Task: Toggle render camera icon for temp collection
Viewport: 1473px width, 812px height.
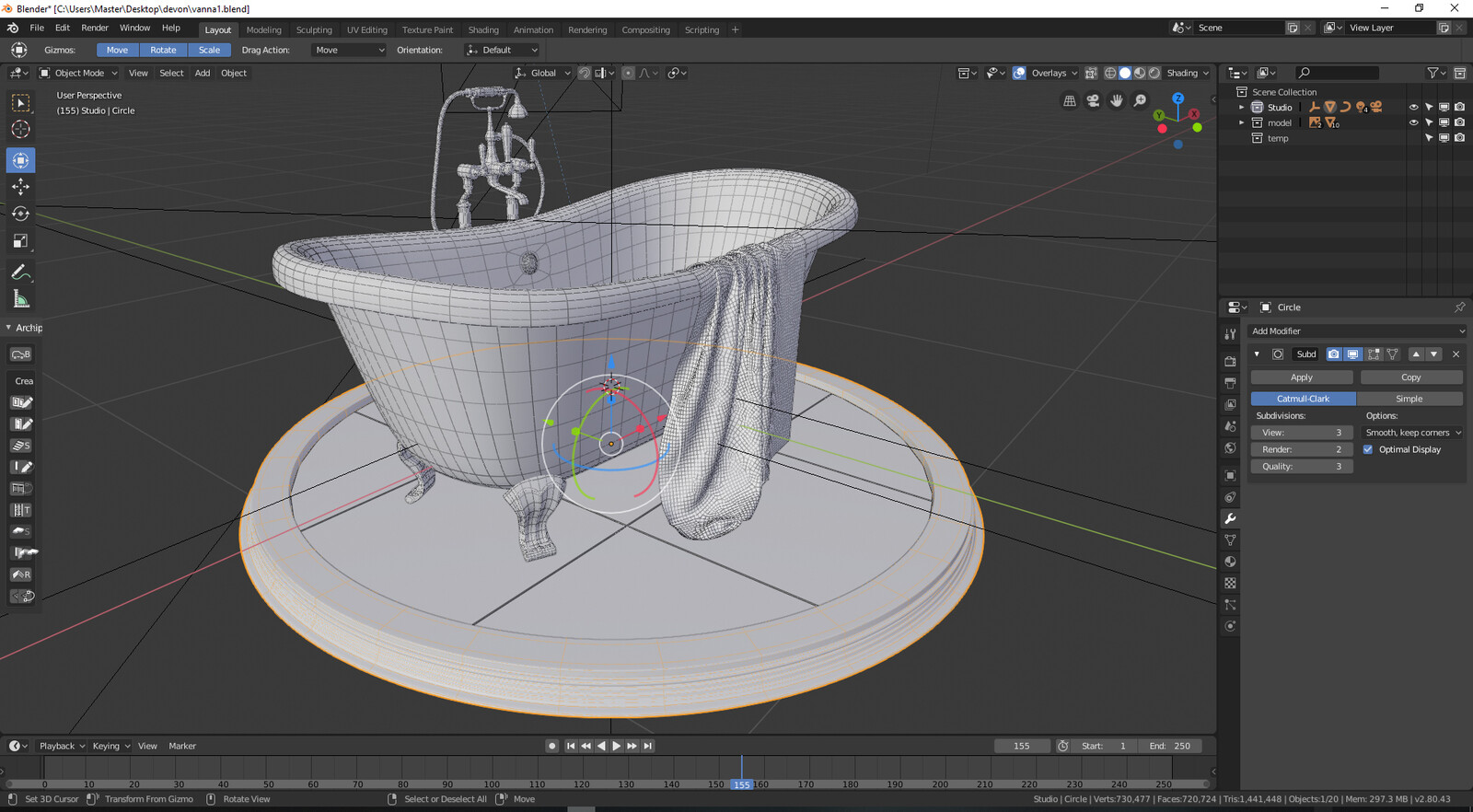Action: point(1459,138)
